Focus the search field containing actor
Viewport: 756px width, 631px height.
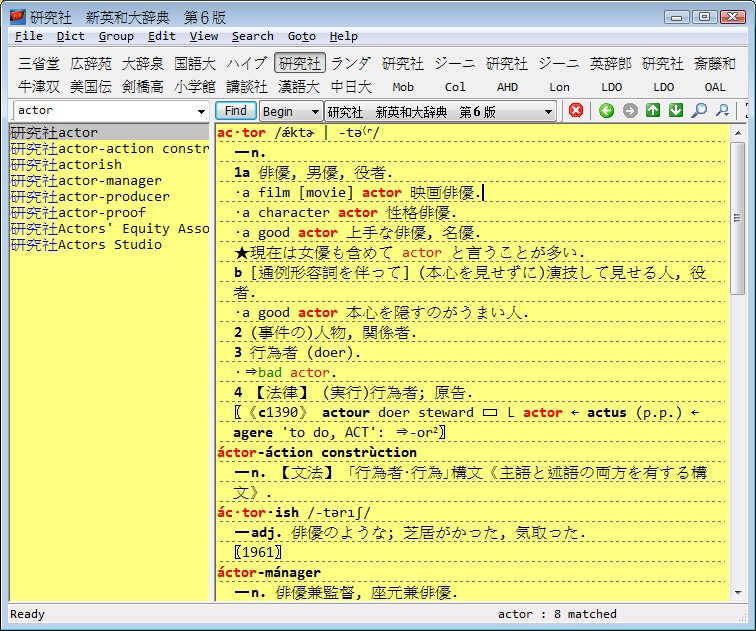click(x=104, y=111)
